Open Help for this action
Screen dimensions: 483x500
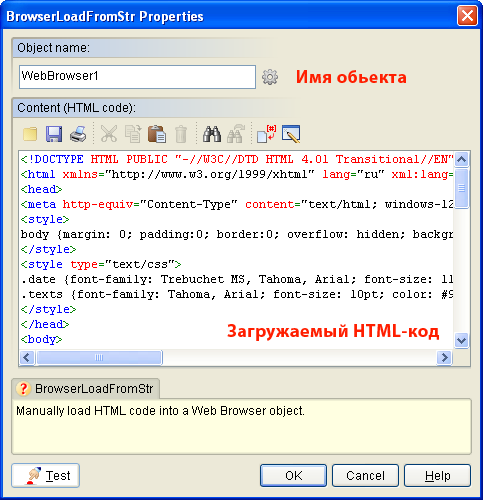point(437,475)
